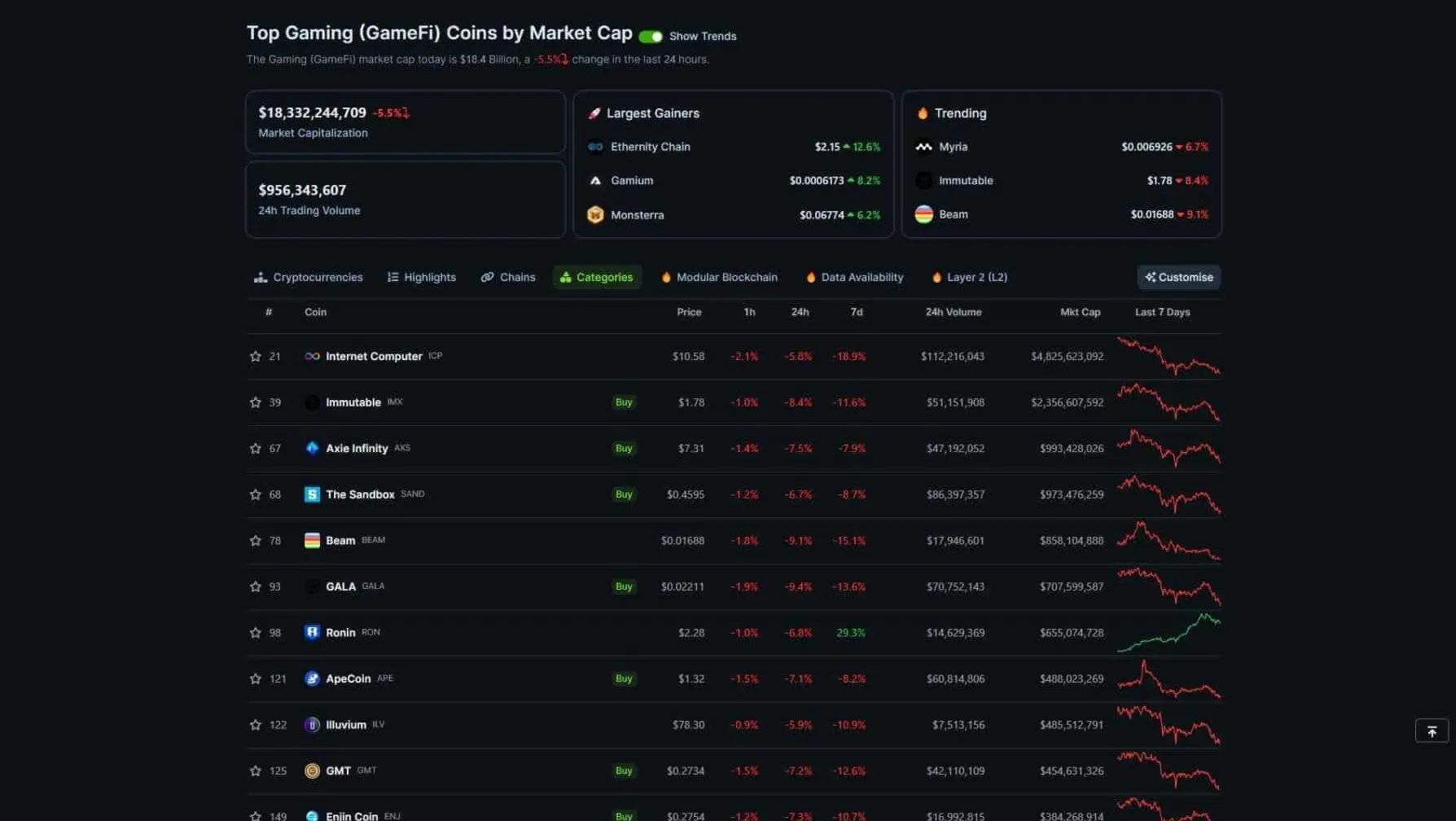Click the Illuvium logo

coord(313,724)
